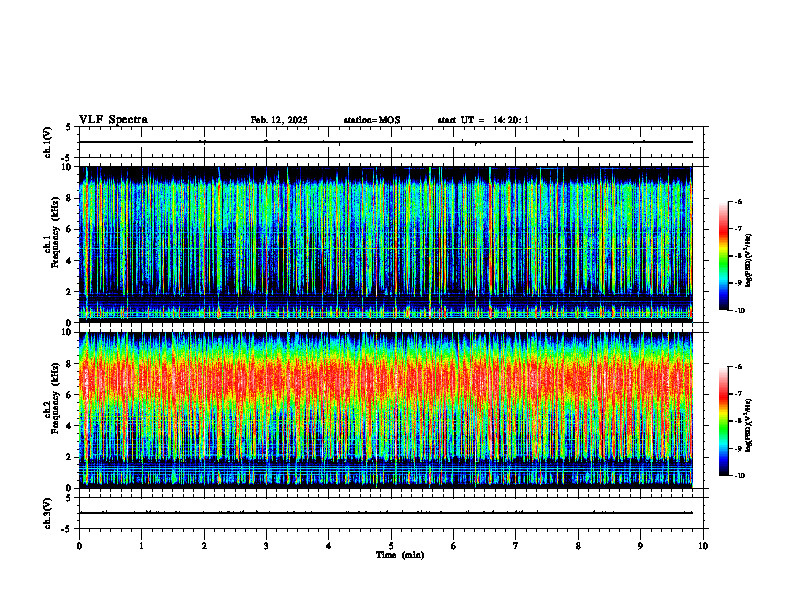Click the 'ch.1(V)' axis label
This screenshot has width=792, height=612.
point(48,142)
